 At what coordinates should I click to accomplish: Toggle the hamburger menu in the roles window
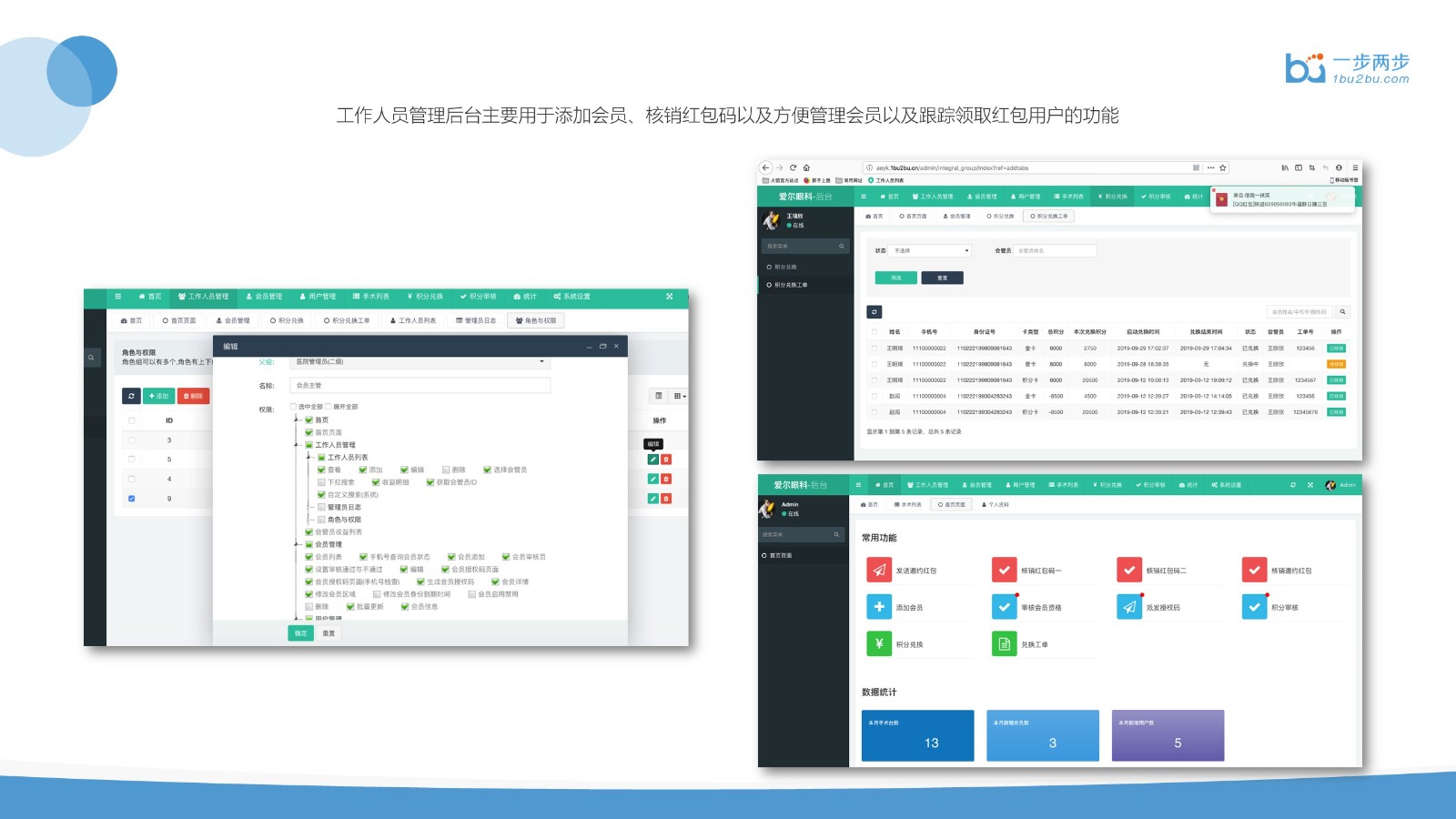pos(117,297)
